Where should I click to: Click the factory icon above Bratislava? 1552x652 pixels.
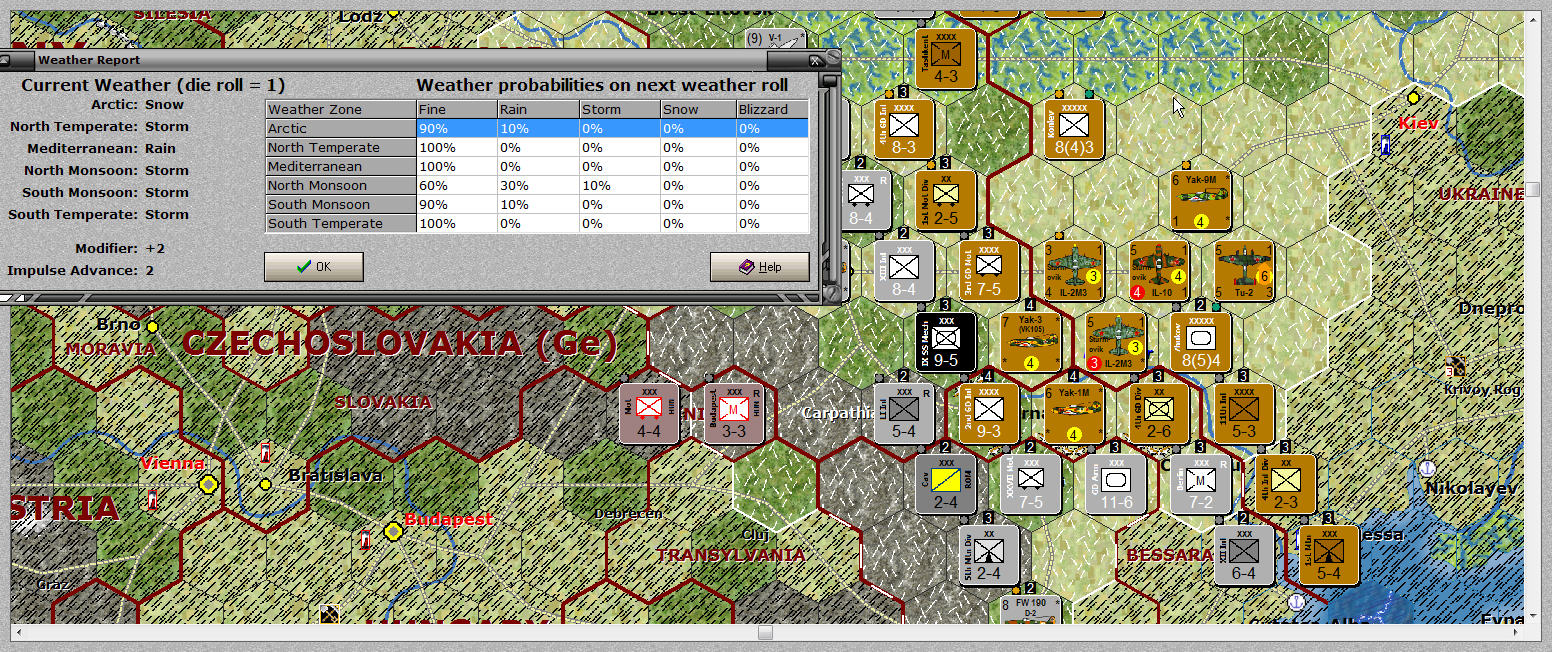(265, 454)
